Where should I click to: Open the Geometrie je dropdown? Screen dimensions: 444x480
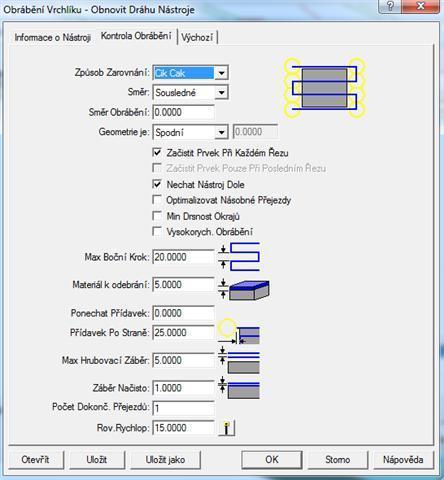tap(221, 132)
